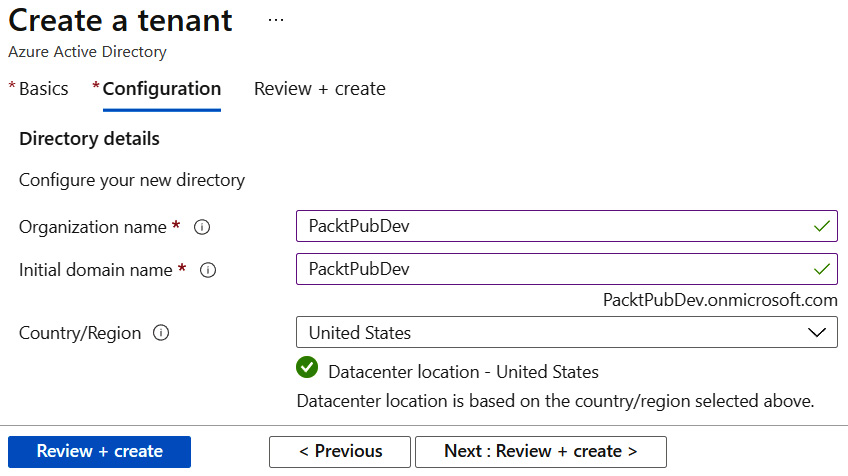Click the Organization name info icon
This screenshot has width=848, height=476.
coord(202,227)
